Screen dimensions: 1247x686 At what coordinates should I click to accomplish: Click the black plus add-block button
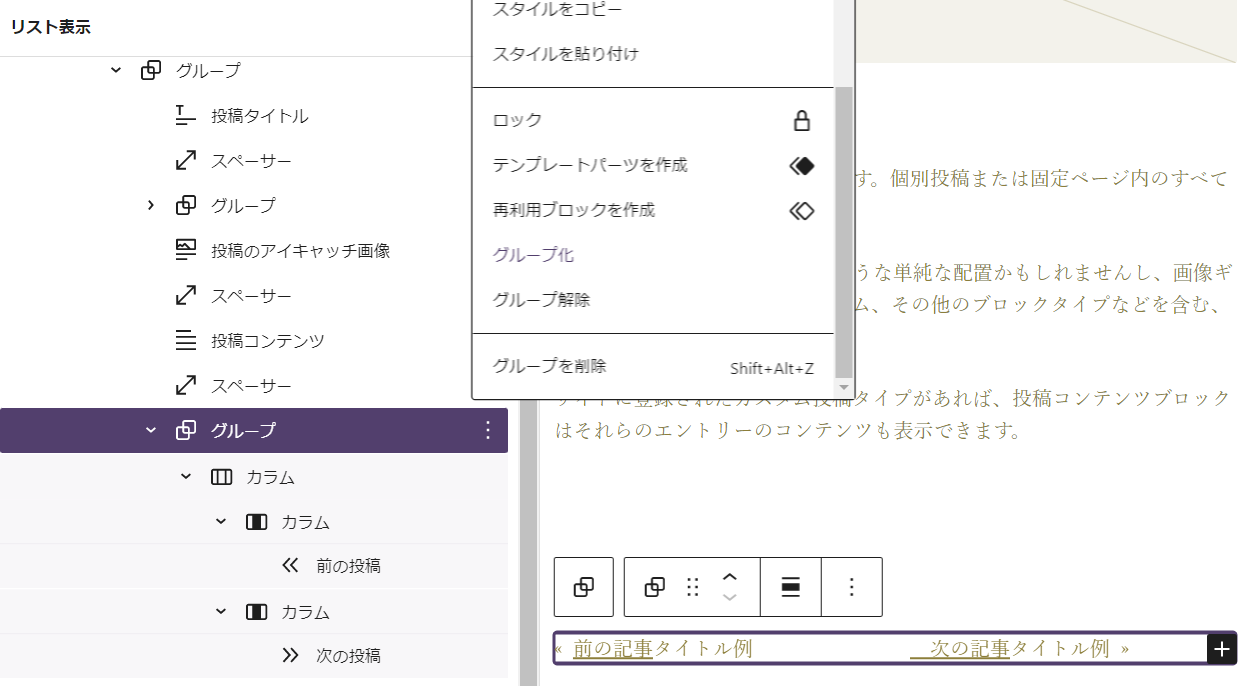[x=1221, y=649]
